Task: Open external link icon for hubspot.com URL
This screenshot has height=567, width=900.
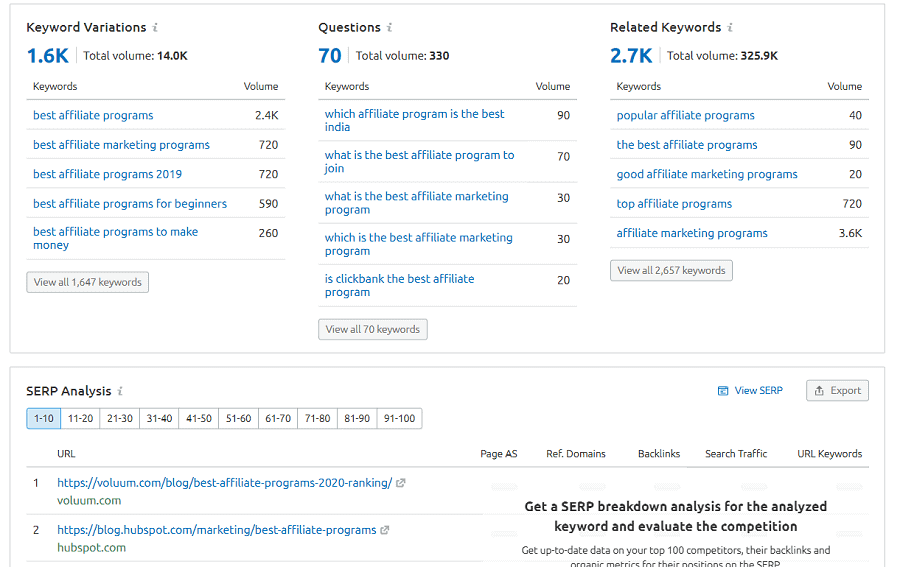Action: (x=385, y=530)
